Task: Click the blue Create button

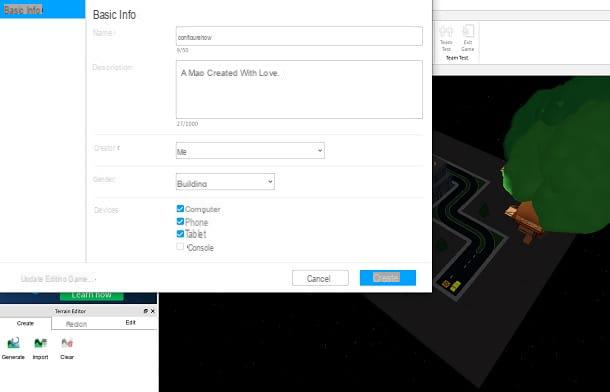Action: (388, 278)
